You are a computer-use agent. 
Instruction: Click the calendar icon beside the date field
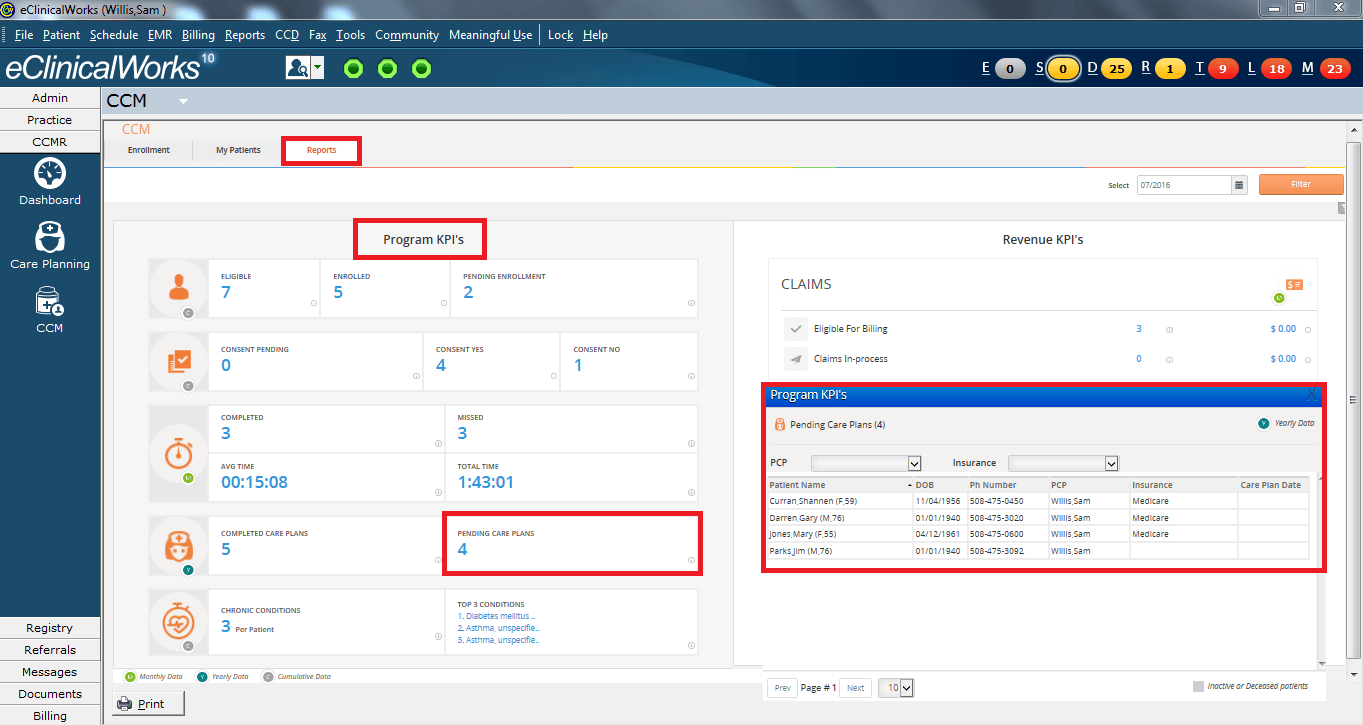tap(1239, 184)
